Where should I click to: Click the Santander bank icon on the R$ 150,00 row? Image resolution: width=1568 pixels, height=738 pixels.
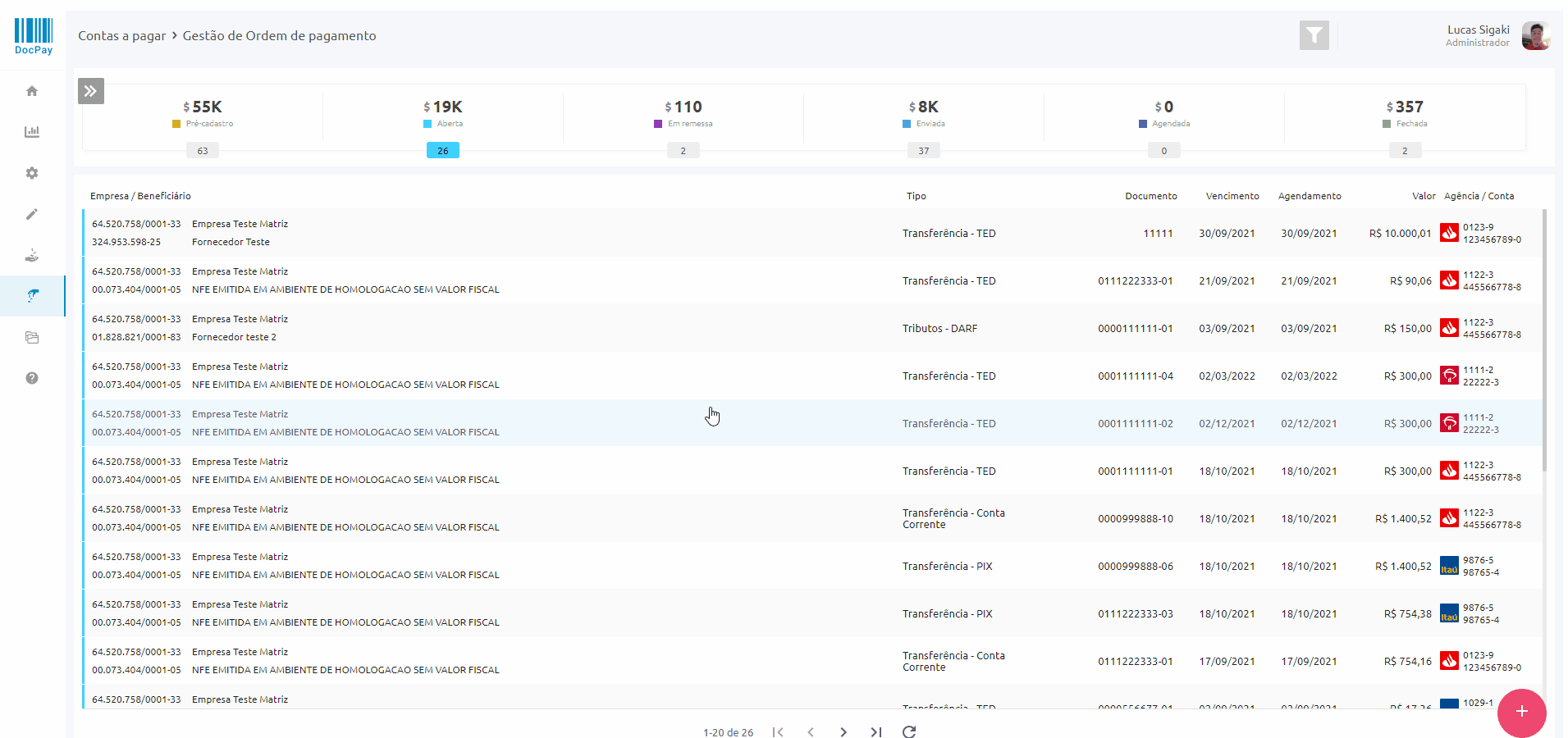pyautogui.click(x=1449, y=328)
